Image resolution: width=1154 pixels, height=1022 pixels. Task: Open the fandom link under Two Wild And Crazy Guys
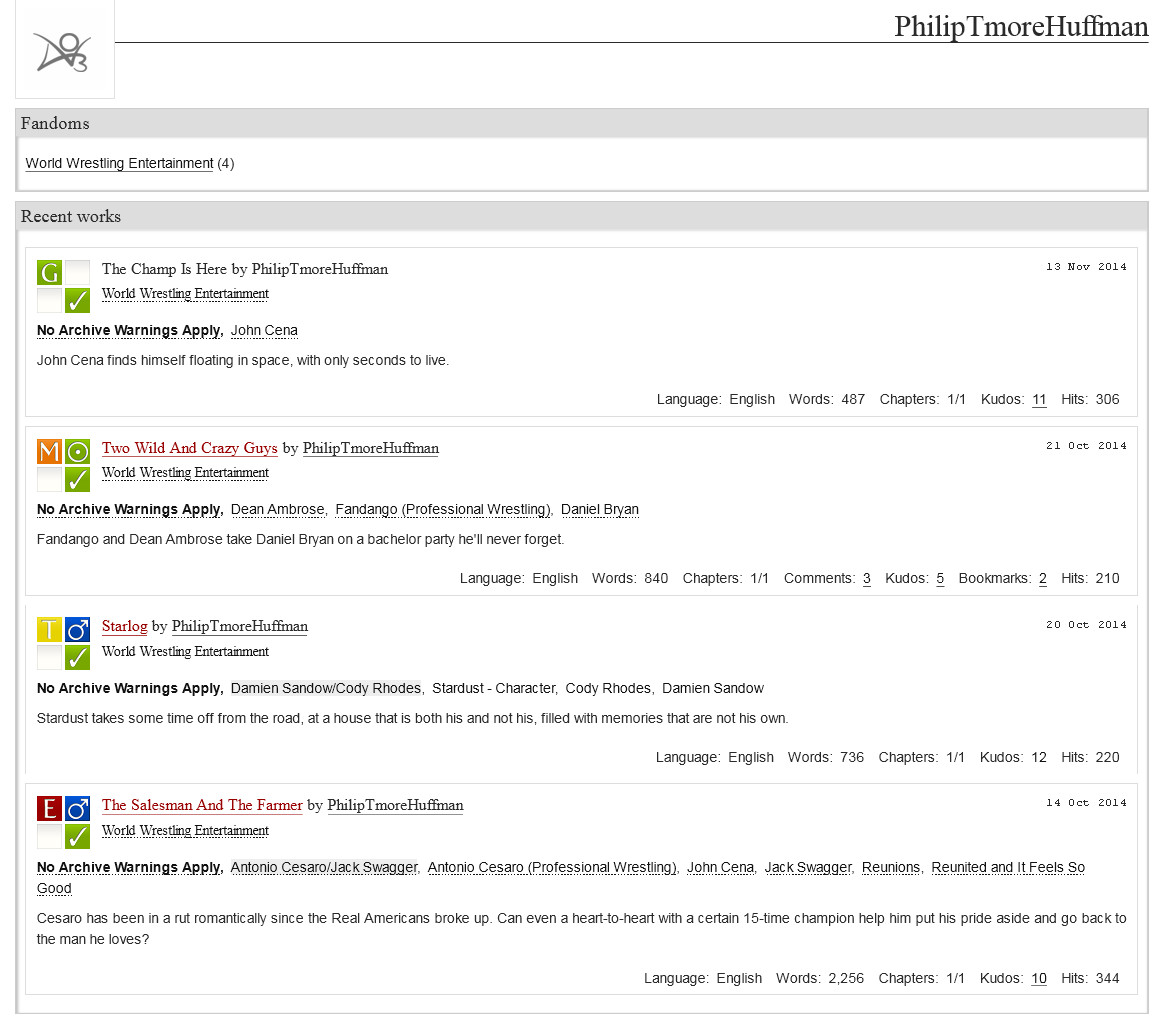[x=185, y=472]
